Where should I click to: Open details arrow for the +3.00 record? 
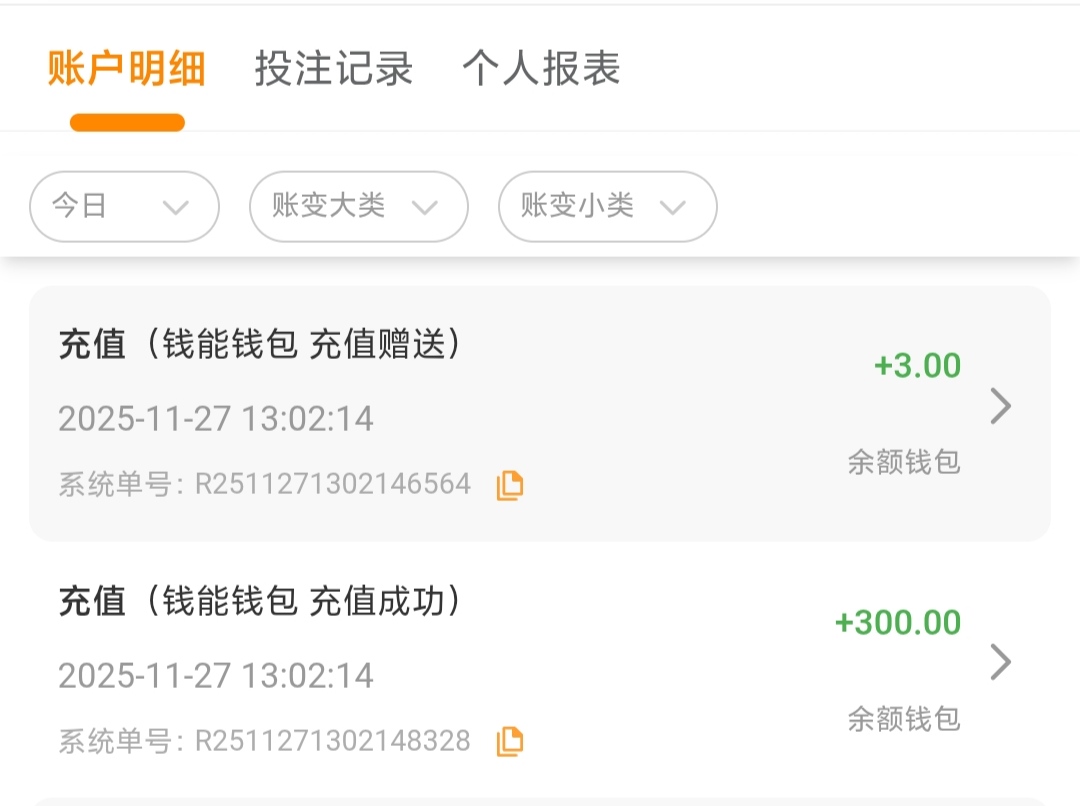[x=1000, y=406]
